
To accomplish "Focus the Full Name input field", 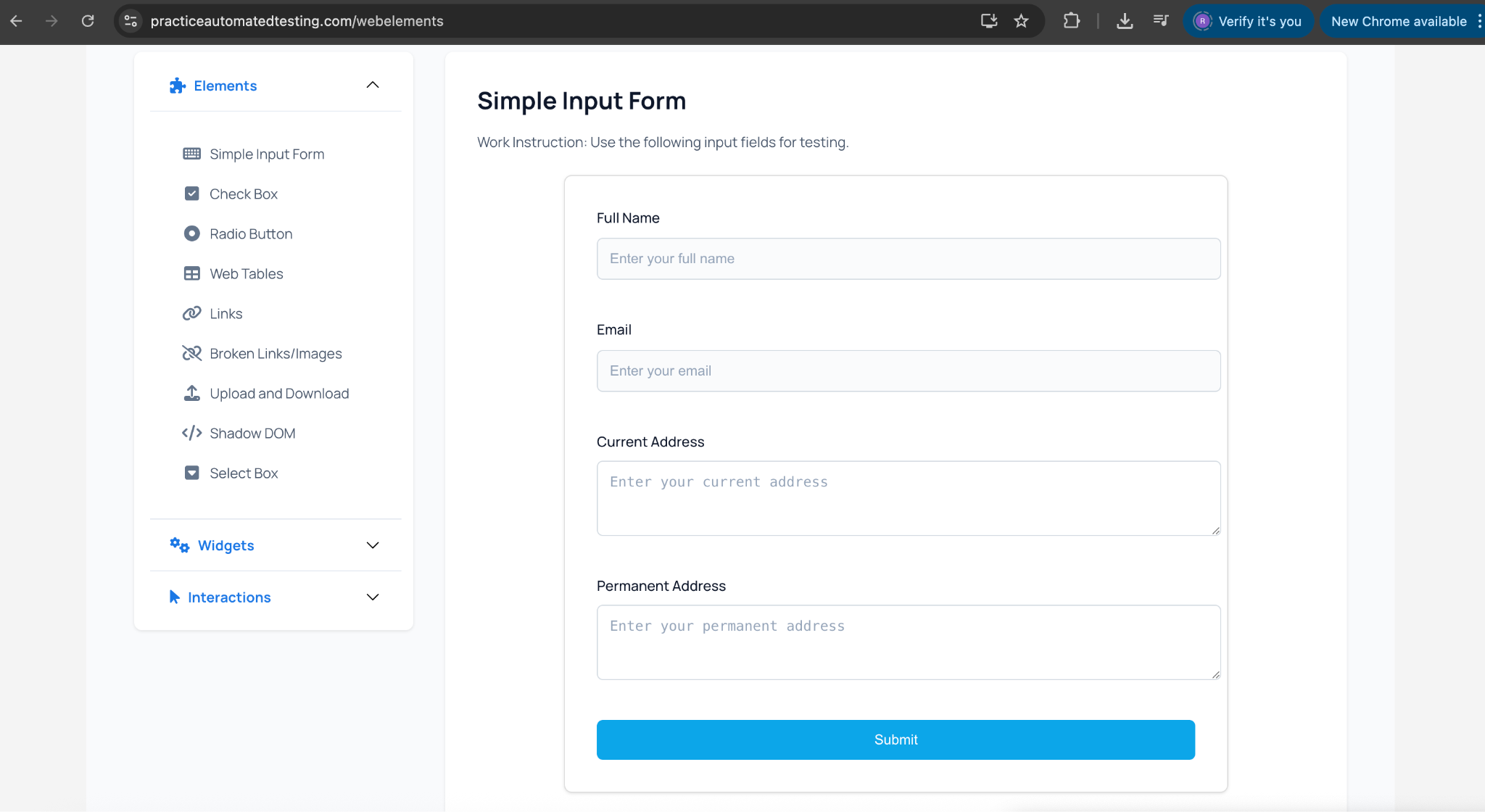I will click(x=909, y=259).
